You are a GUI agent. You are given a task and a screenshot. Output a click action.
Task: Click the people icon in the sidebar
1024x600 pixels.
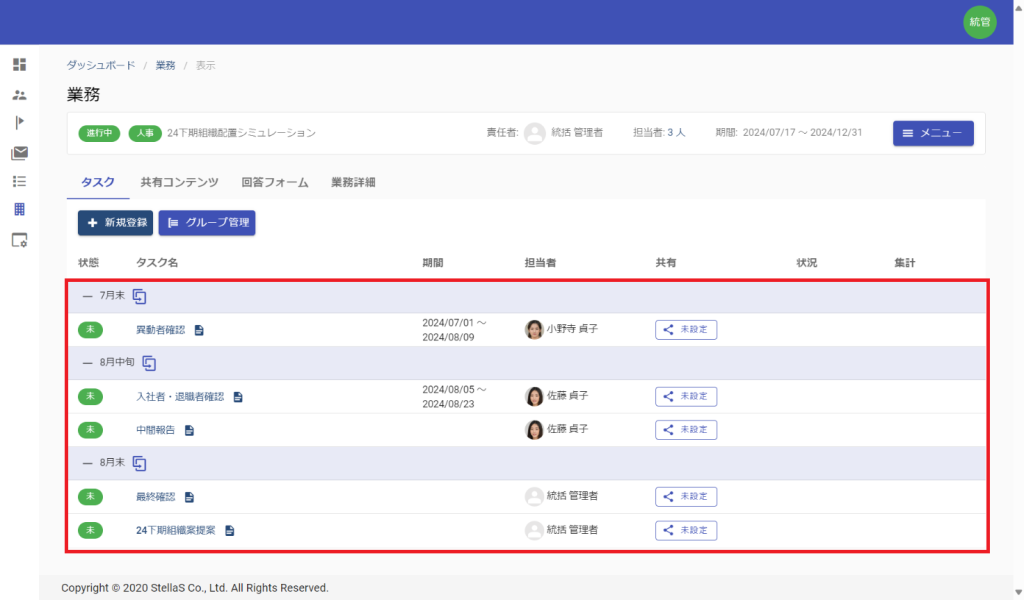pyautogui.click(x=19, y=95)
